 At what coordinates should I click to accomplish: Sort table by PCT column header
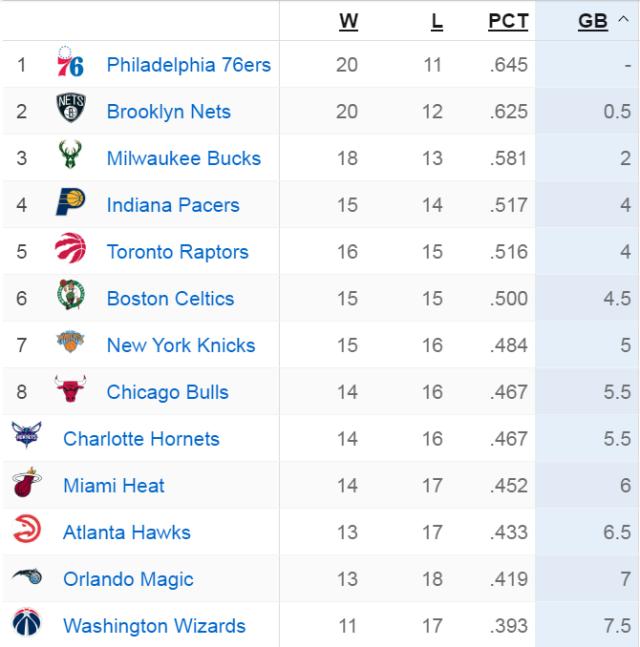coord(508,19)
